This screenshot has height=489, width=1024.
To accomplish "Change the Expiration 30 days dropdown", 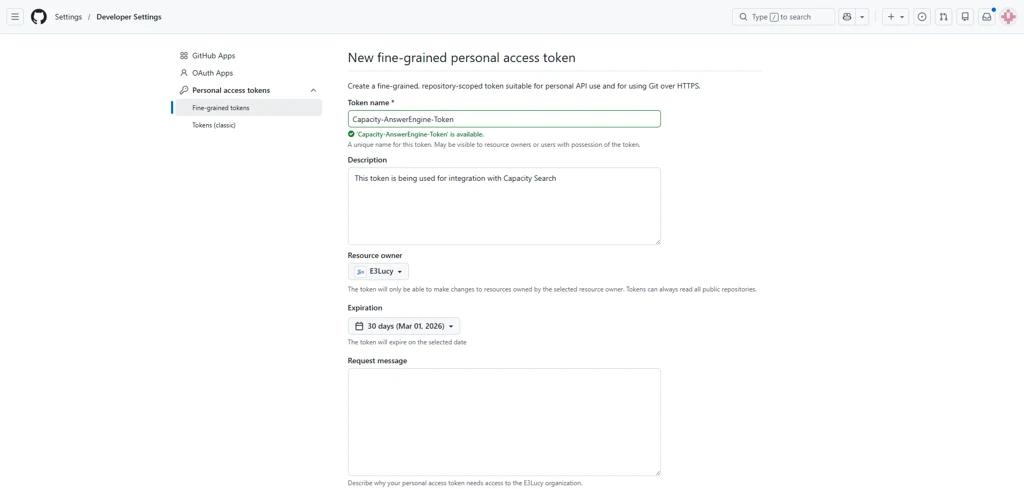I will tap(404, 326).
